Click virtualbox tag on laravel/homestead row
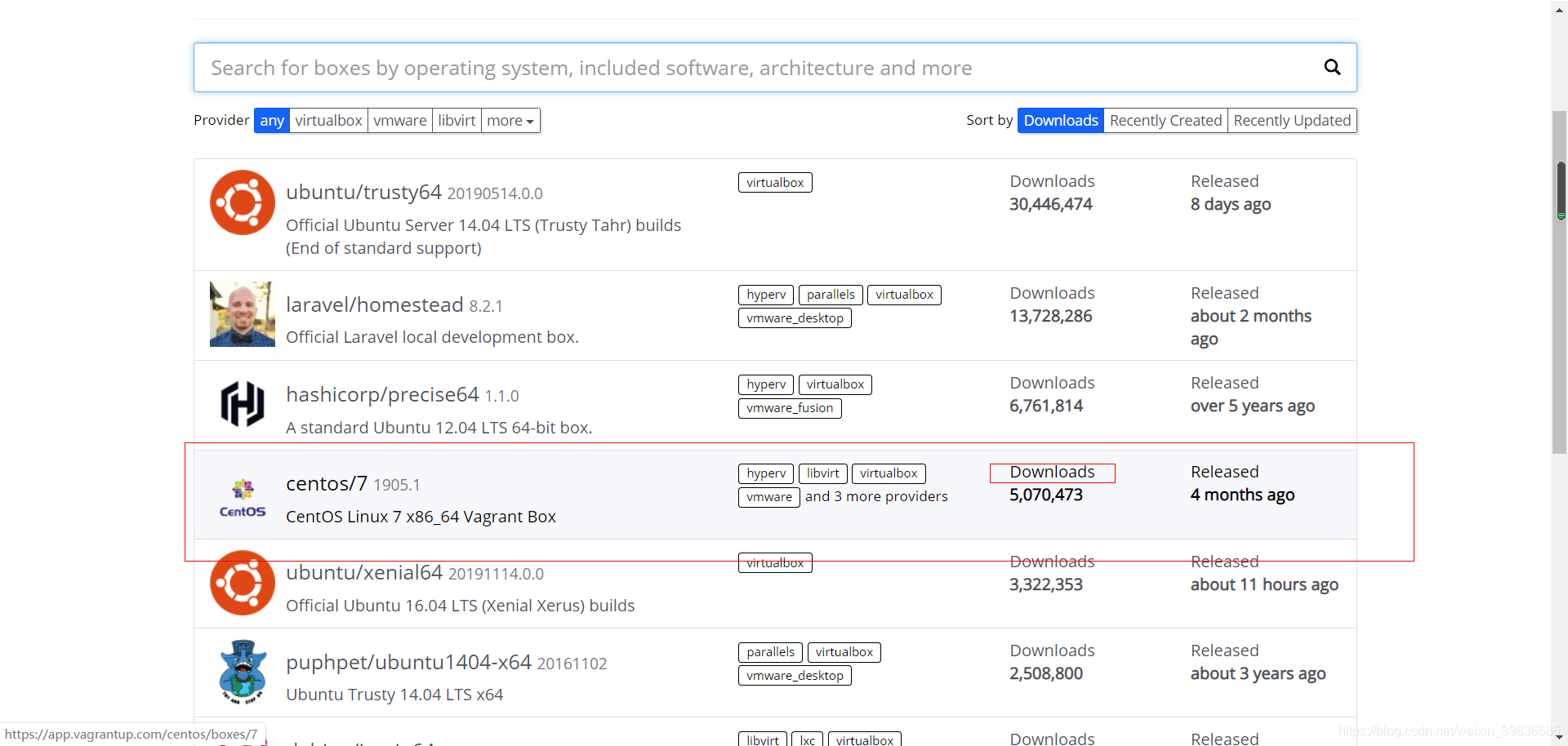The width and height of the screenshot is (1568, 746). click(x=904, y=295)
